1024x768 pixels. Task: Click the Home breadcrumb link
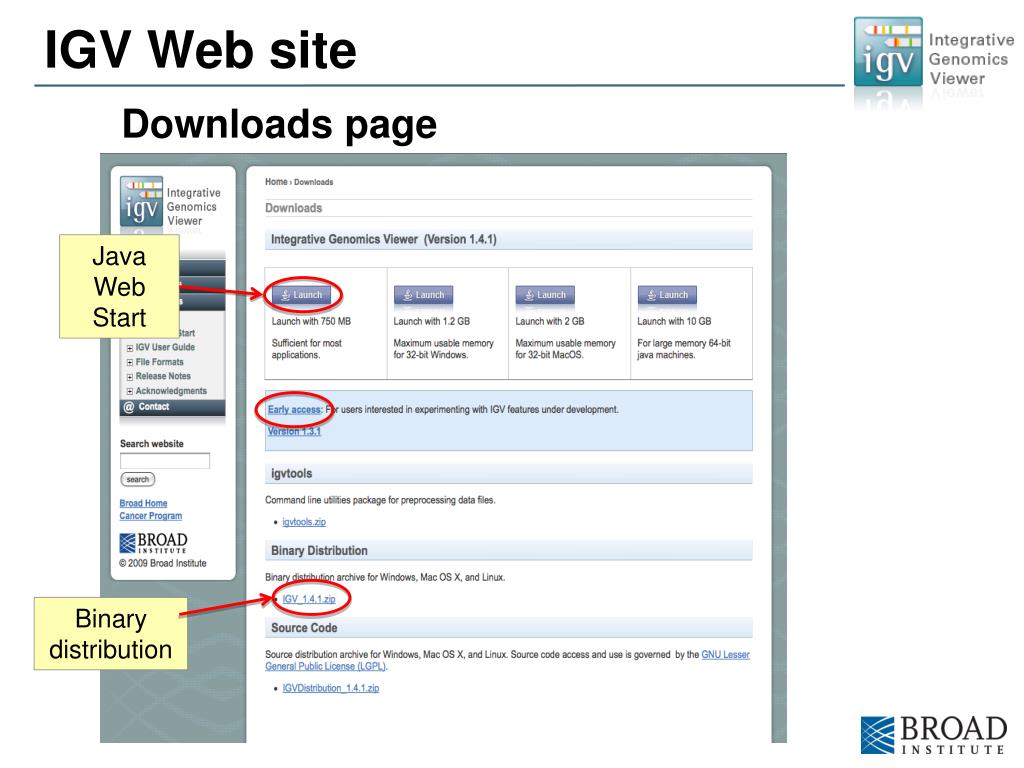point(276,182)
